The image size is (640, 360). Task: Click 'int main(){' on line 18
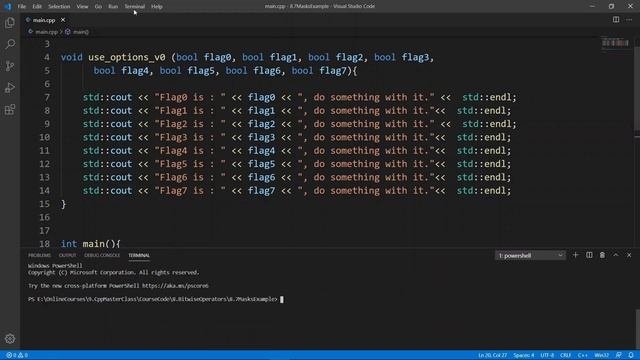coord(91,244)
